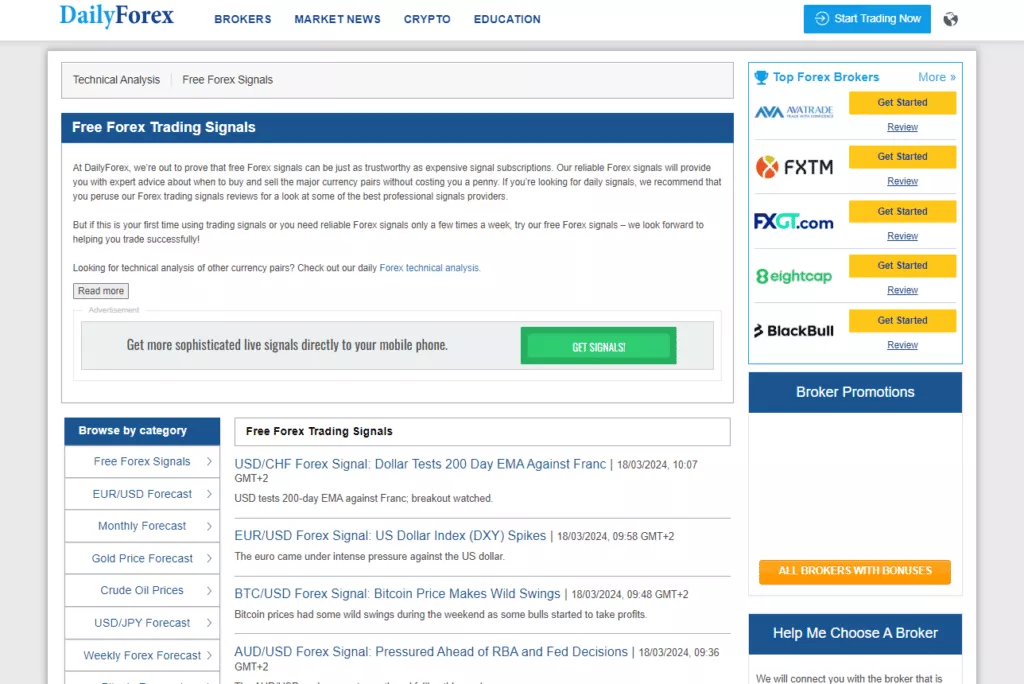
Task: Open USD/CHF Forex Signal article
Action: pyautogui.click(x=420, y=464)
